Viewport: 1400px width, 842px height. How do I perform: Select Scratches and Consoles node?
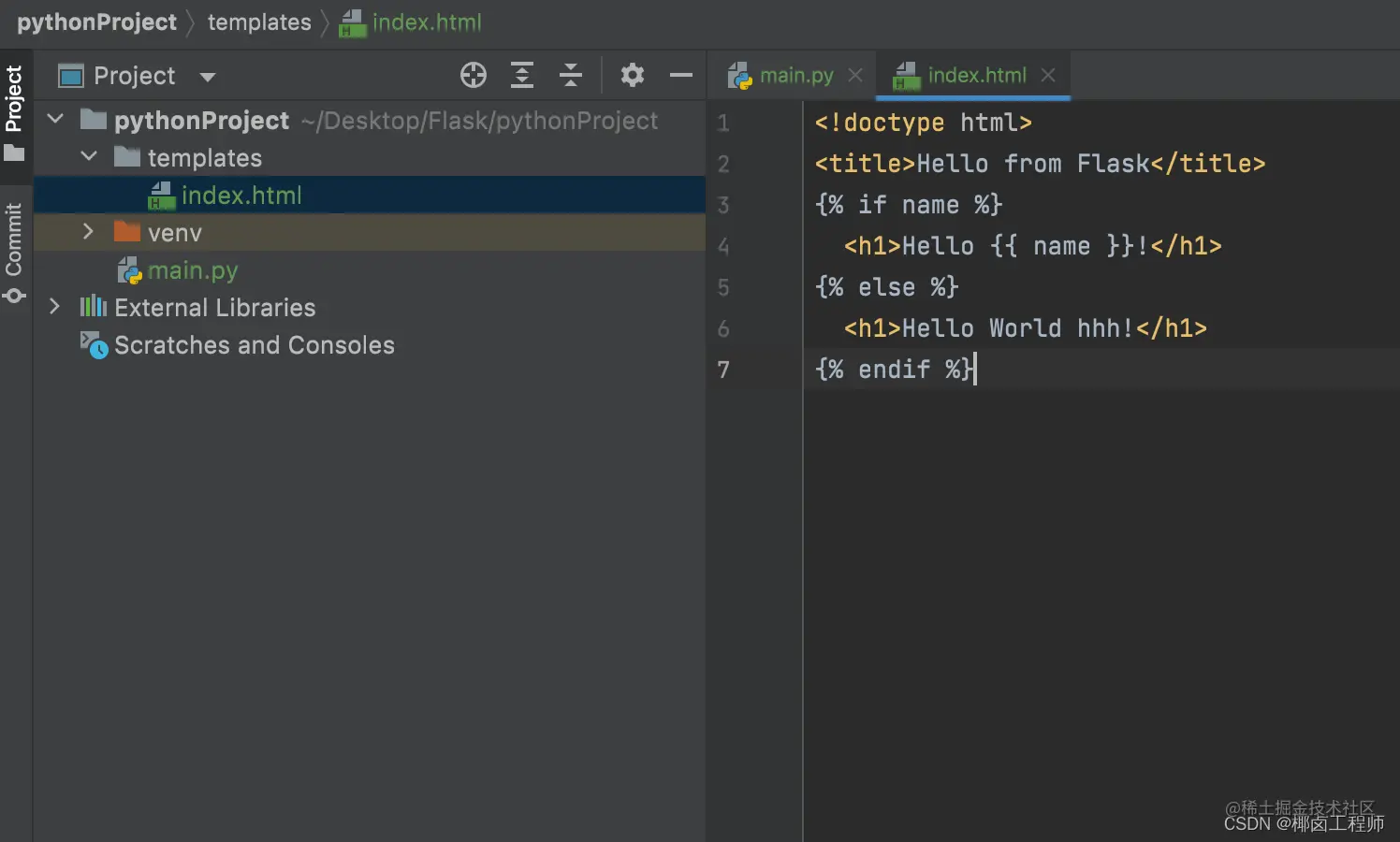point(255,345)
